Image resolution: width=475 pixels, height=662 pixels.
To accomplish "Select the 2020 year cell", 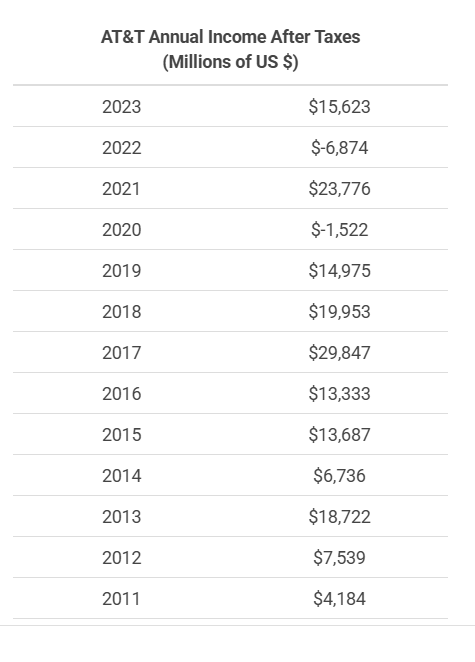I will 122,230.
